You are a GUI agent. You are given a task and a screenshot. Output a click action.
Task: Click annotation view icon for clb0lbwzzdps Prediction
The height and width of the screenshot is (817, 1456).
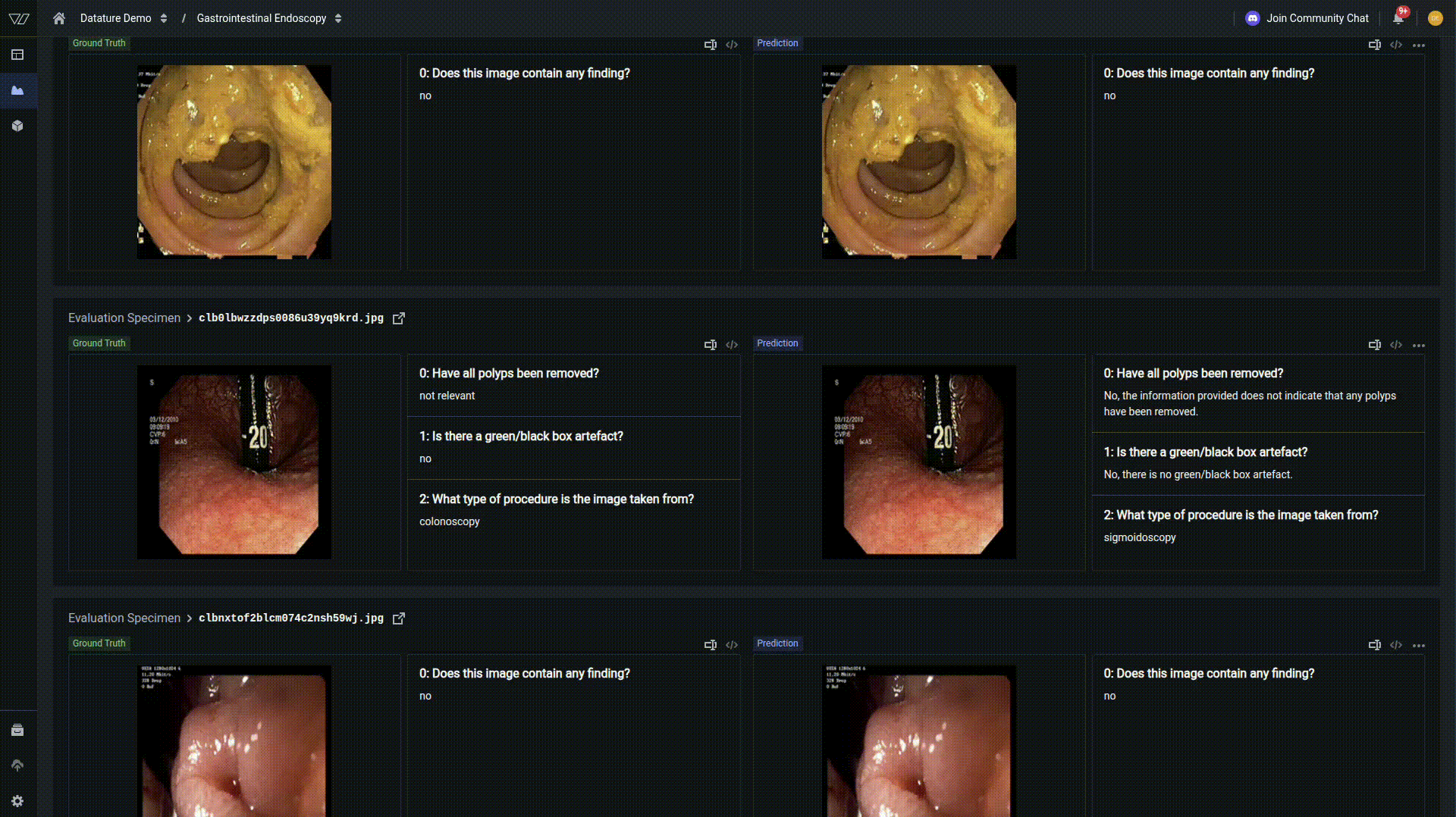[1375, 345]
